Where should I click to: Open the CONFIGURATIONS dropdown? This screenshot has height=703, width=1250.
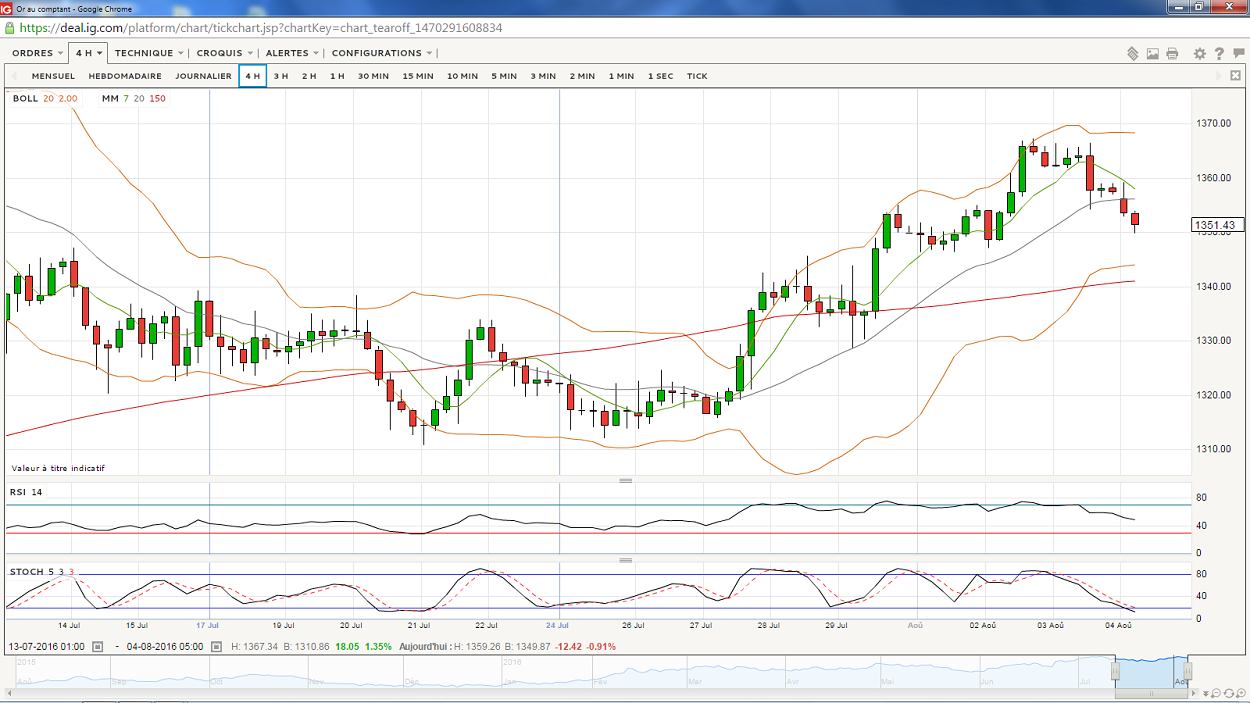pyautogui.click(x=382, y=53)
